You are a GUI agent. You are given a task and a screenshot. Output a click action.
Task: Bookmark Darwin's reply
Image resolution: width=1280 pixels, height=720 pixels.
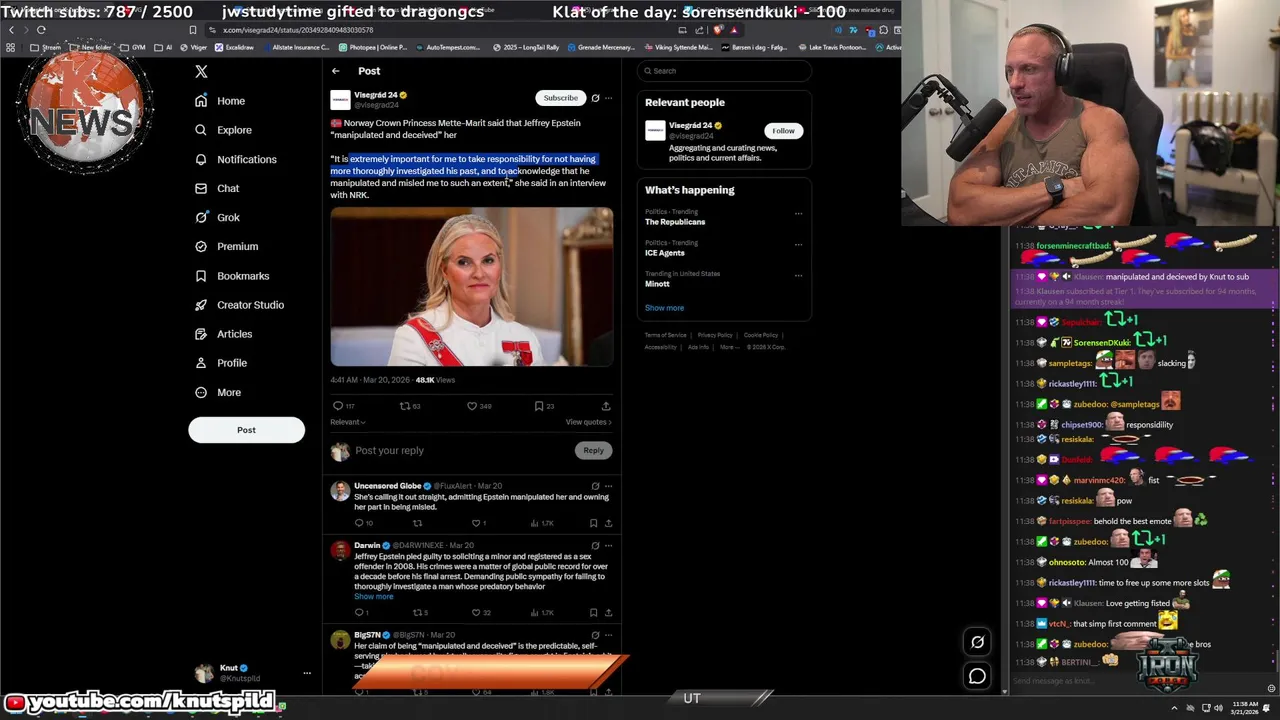(593, 612)
